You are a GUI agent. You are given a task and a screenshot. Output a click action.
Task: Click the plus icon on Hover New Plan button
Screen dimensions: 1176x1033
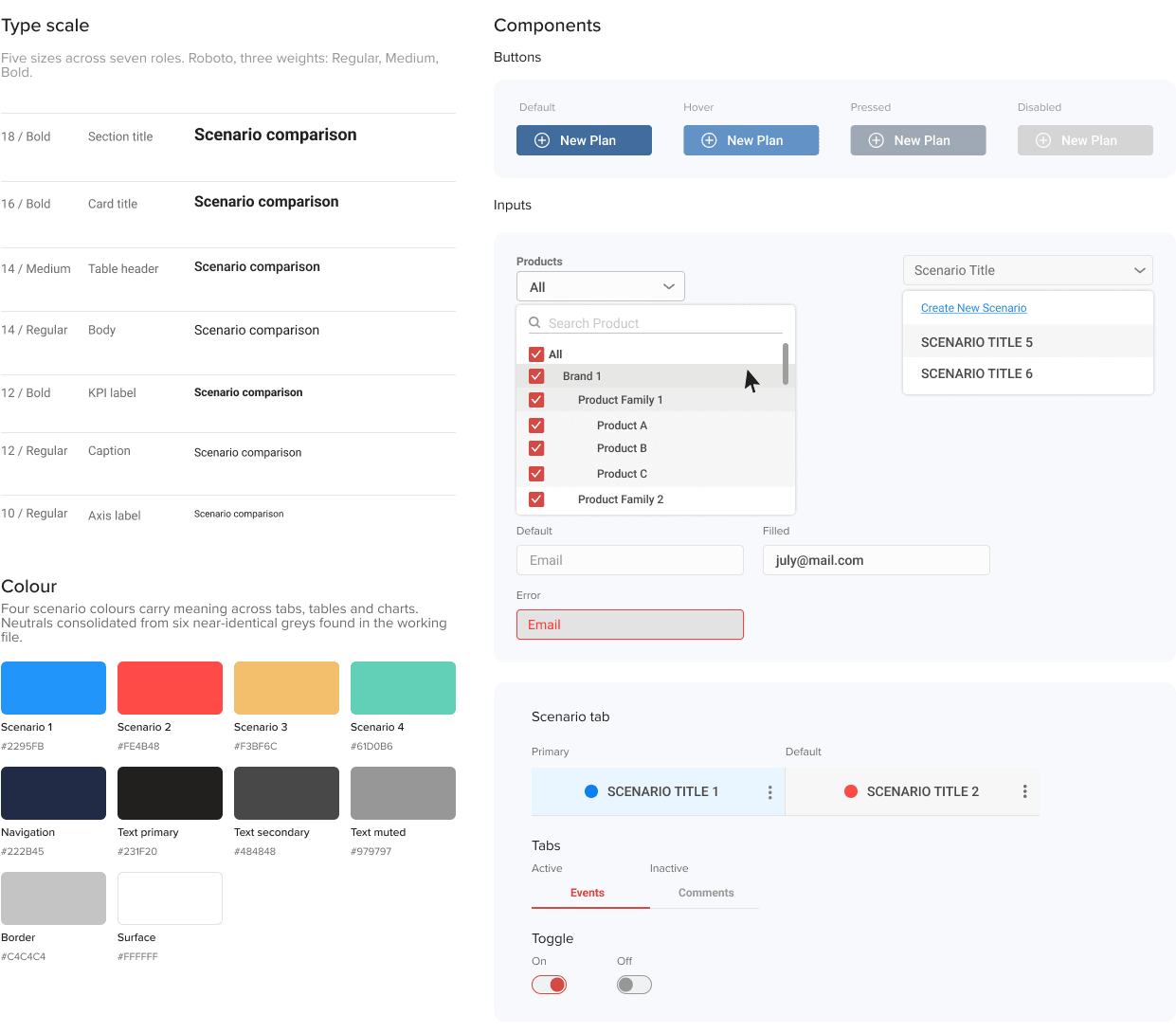(x=709, y=140)
